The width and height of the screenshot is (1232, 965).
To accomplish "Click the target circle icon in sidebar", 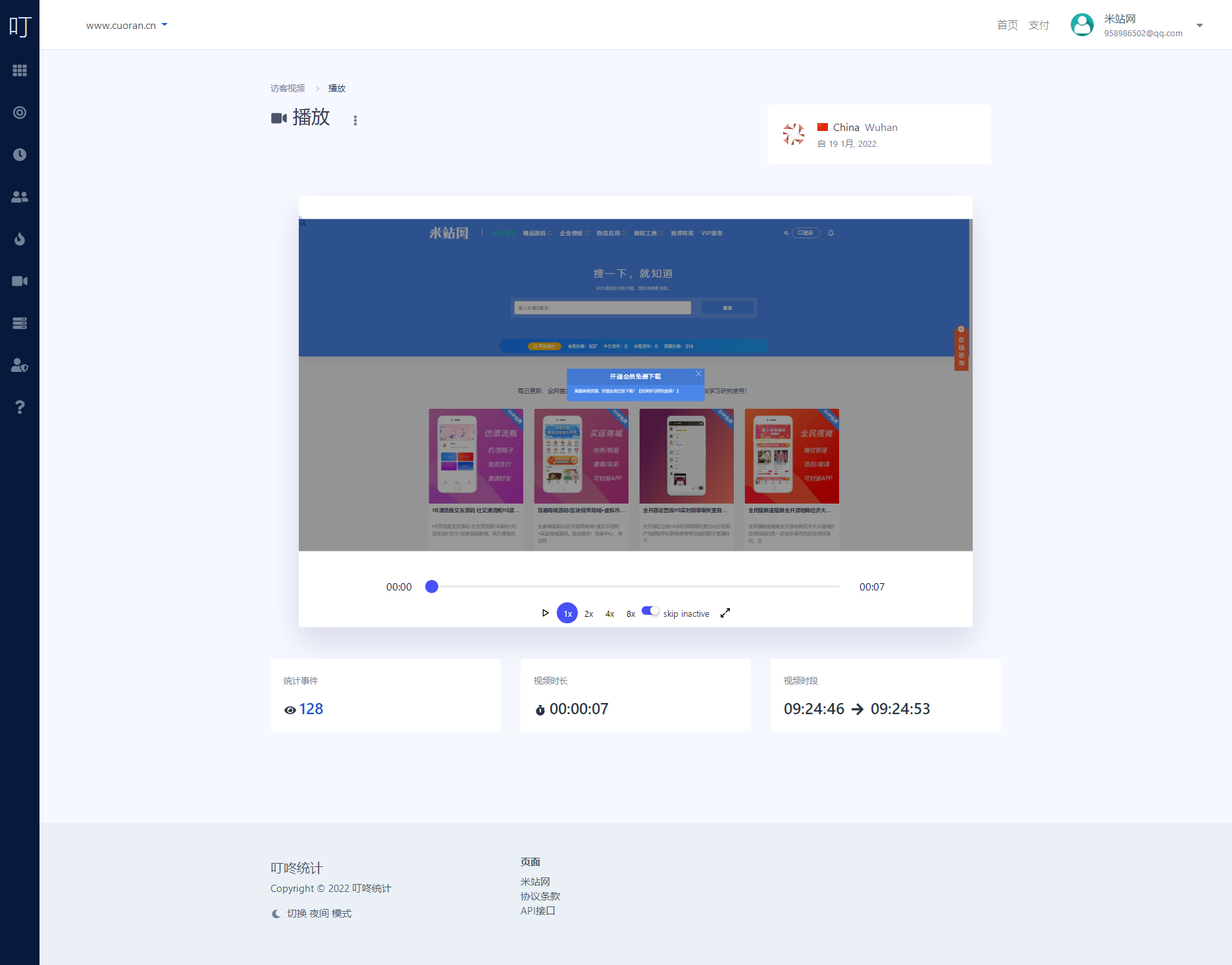I will click(x=20, y=113).
